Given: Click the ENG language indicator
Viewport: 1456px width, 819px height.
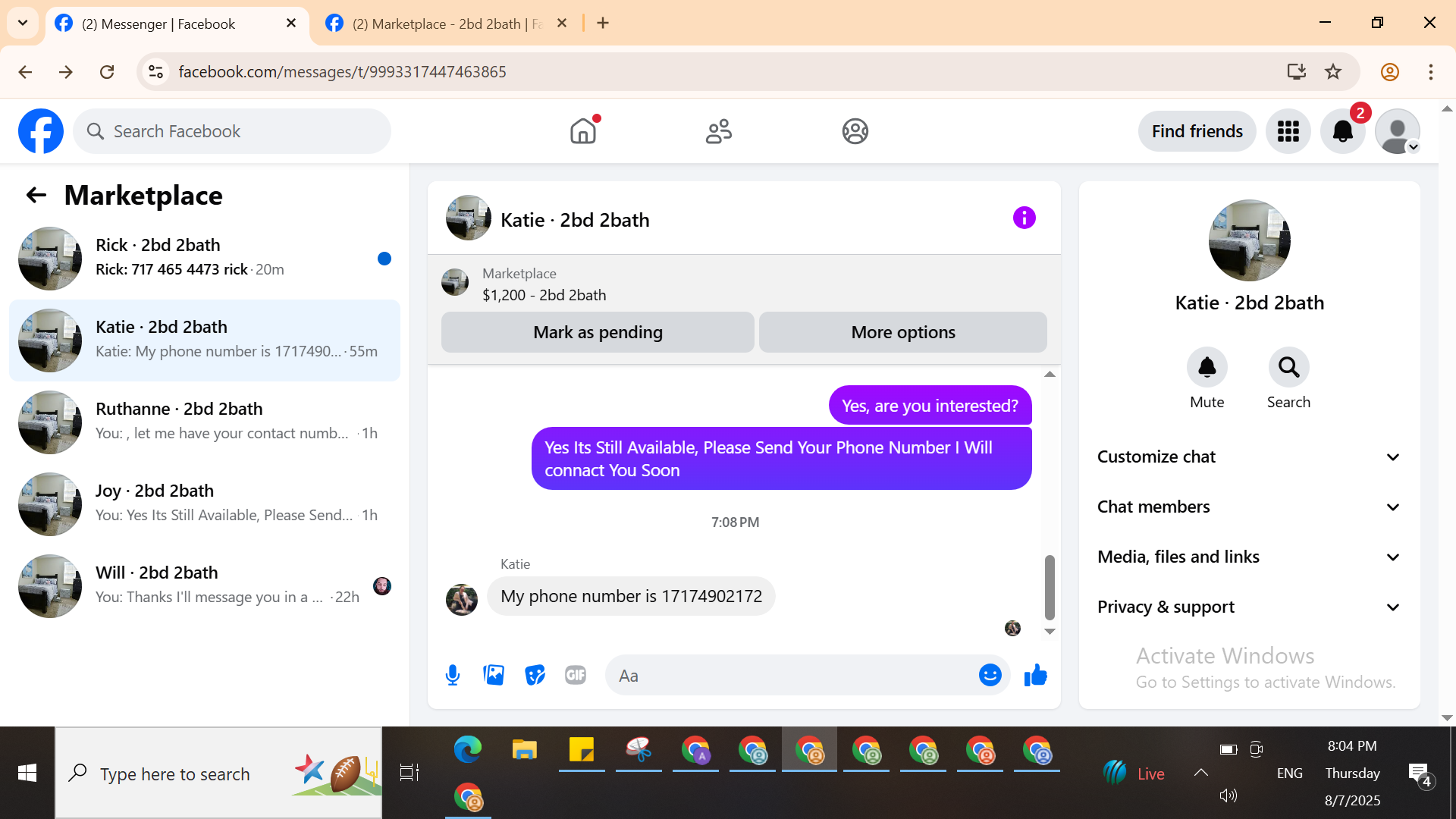Looking at the screenshot, I should [1289, 773].
